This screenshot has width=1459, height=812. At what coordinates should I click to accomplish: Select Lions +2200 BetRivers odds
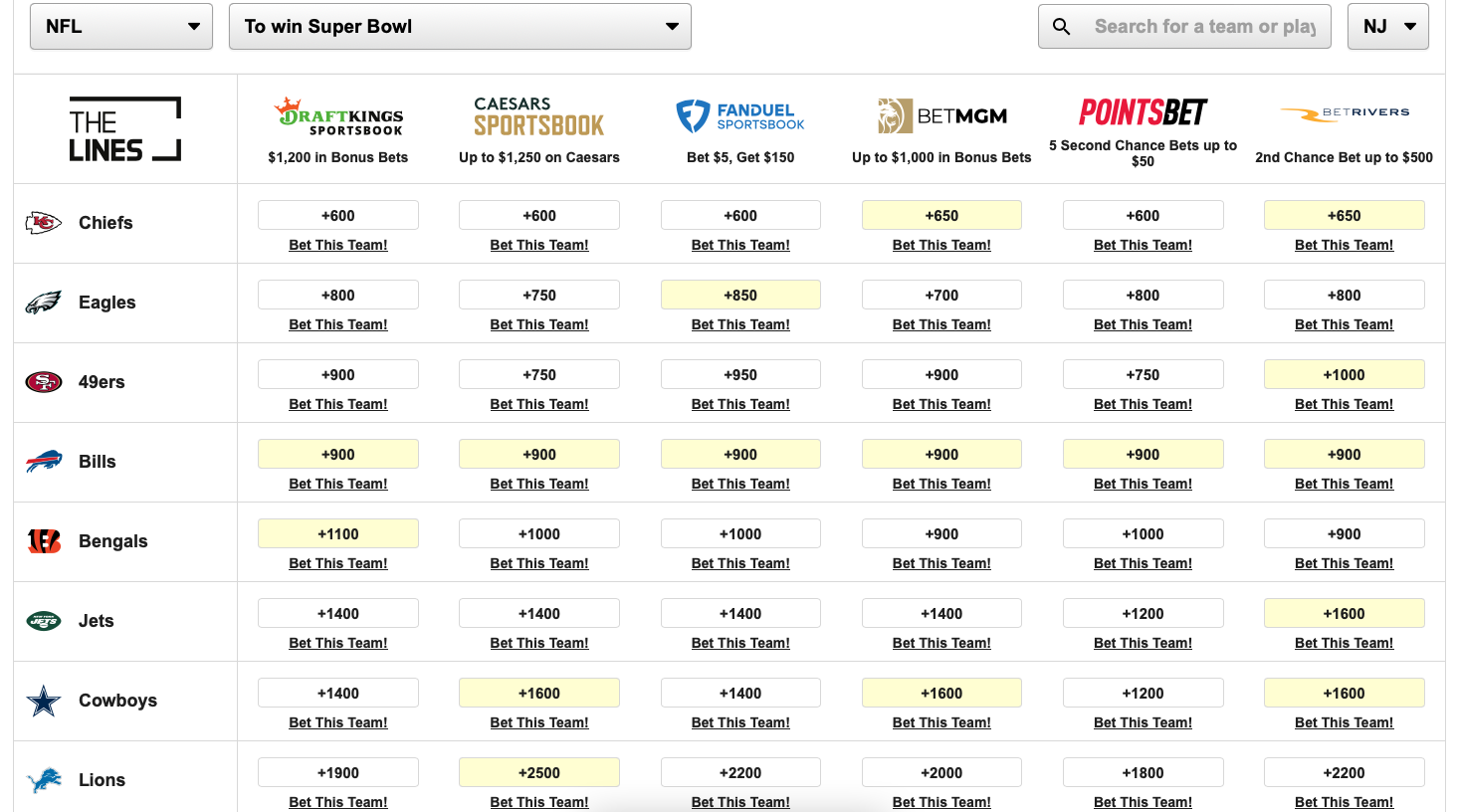click(1344, 772)
